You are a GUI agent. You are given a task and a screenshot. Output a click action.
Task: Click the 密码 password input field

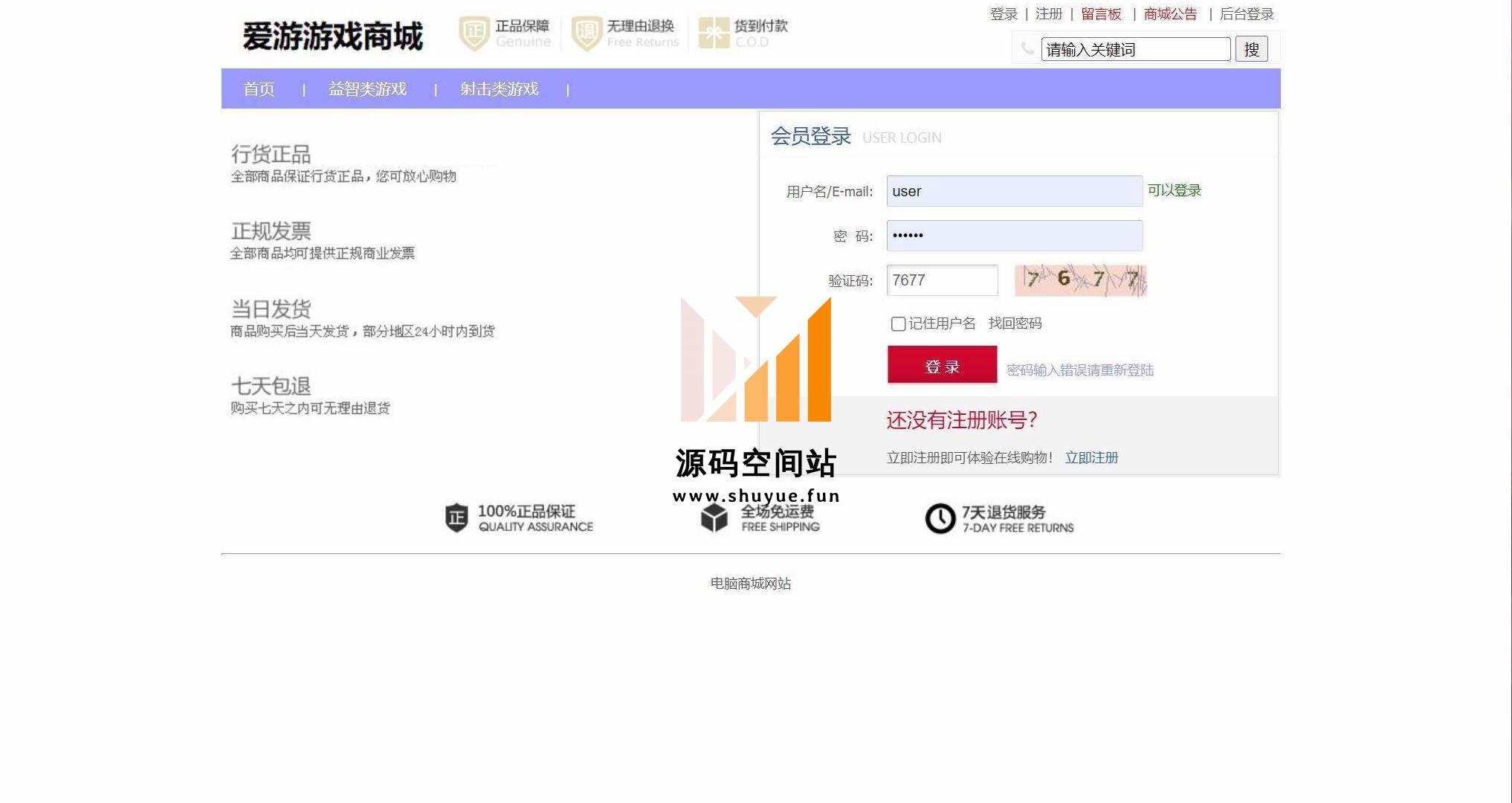coord(1015,236)
